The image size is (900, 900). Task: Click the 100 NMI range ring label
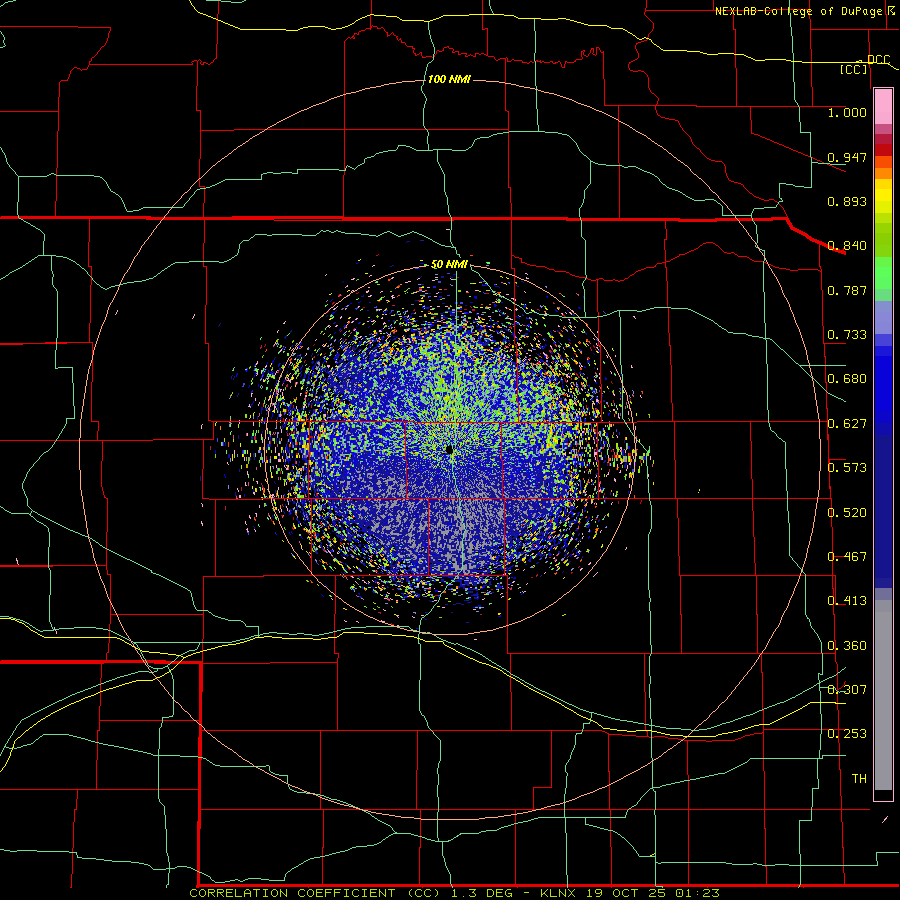pos(449,79)
